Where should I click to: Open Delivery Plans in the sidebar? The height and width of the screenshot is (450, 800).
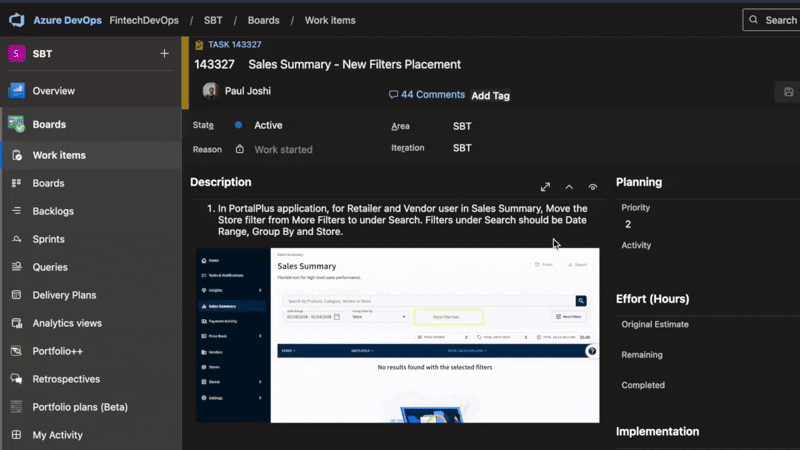pyautogui.click(x=64, y=295)
